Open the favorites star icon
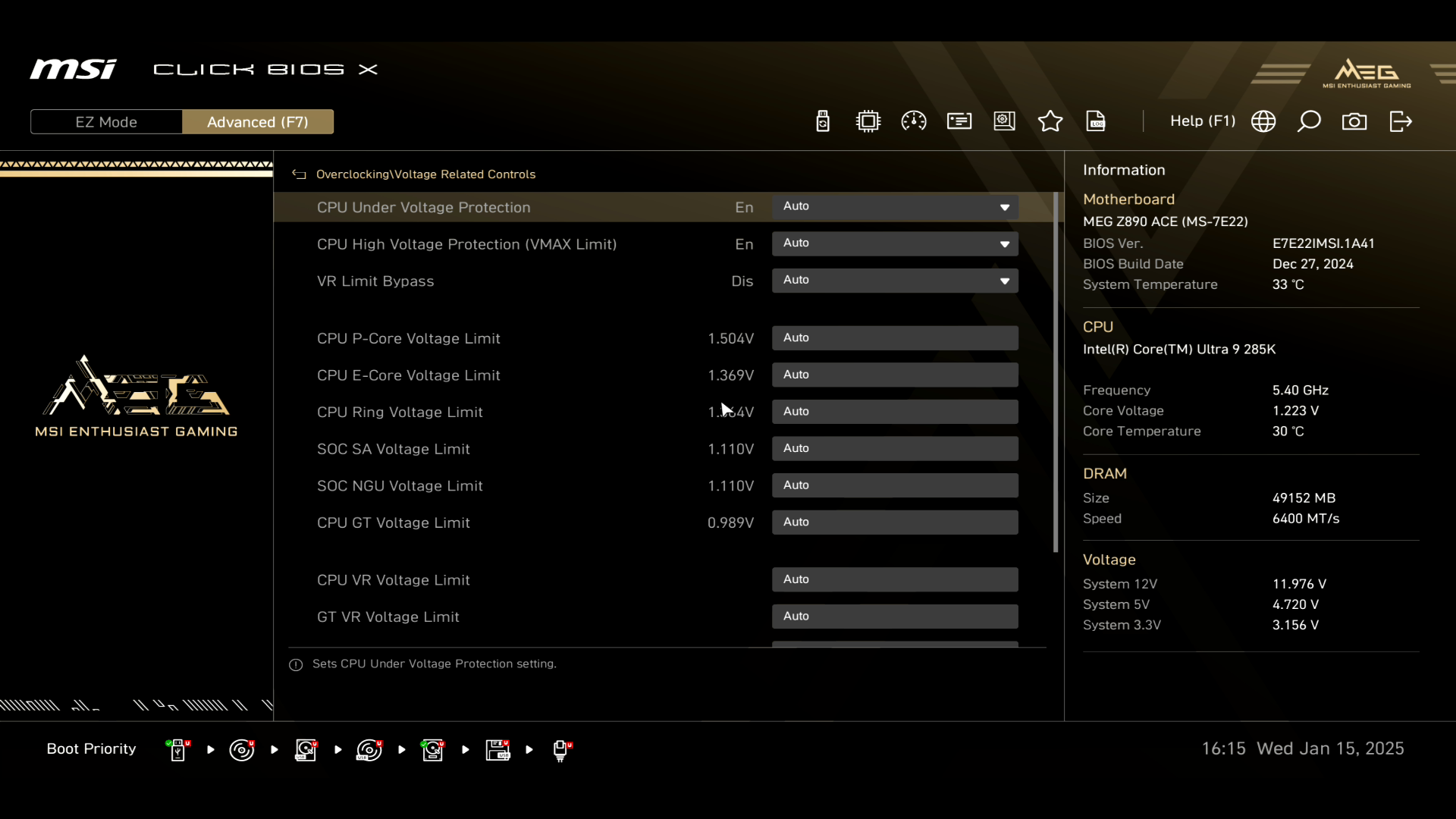Image resolution: width=1456 pixels, height=819 pixels. (x=1050, y=121)
